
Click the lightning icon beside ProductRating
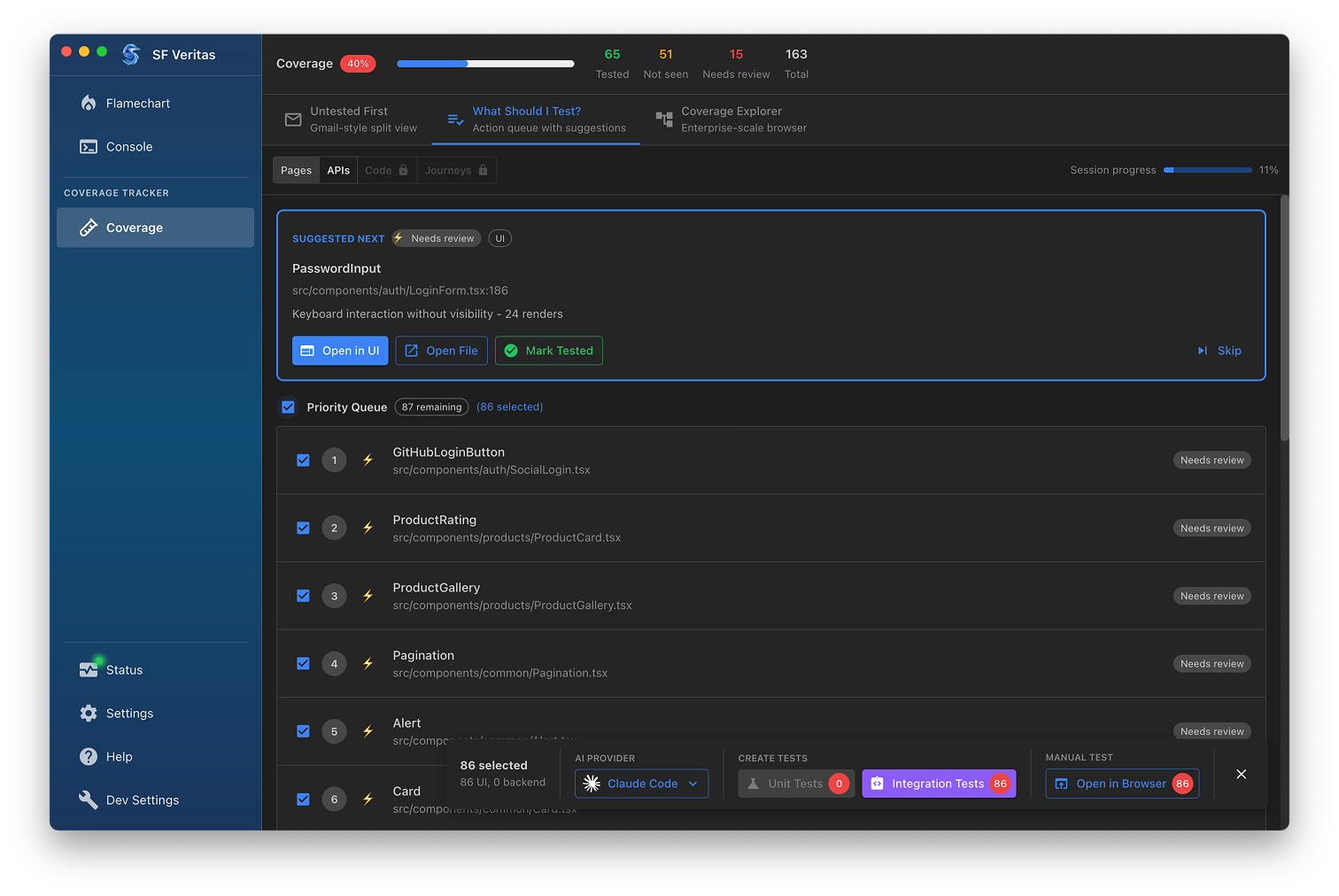368,528
